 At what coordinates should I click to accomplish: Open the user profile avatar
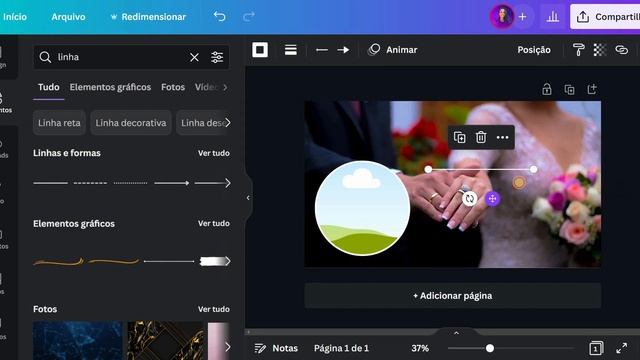click(502, 17)
